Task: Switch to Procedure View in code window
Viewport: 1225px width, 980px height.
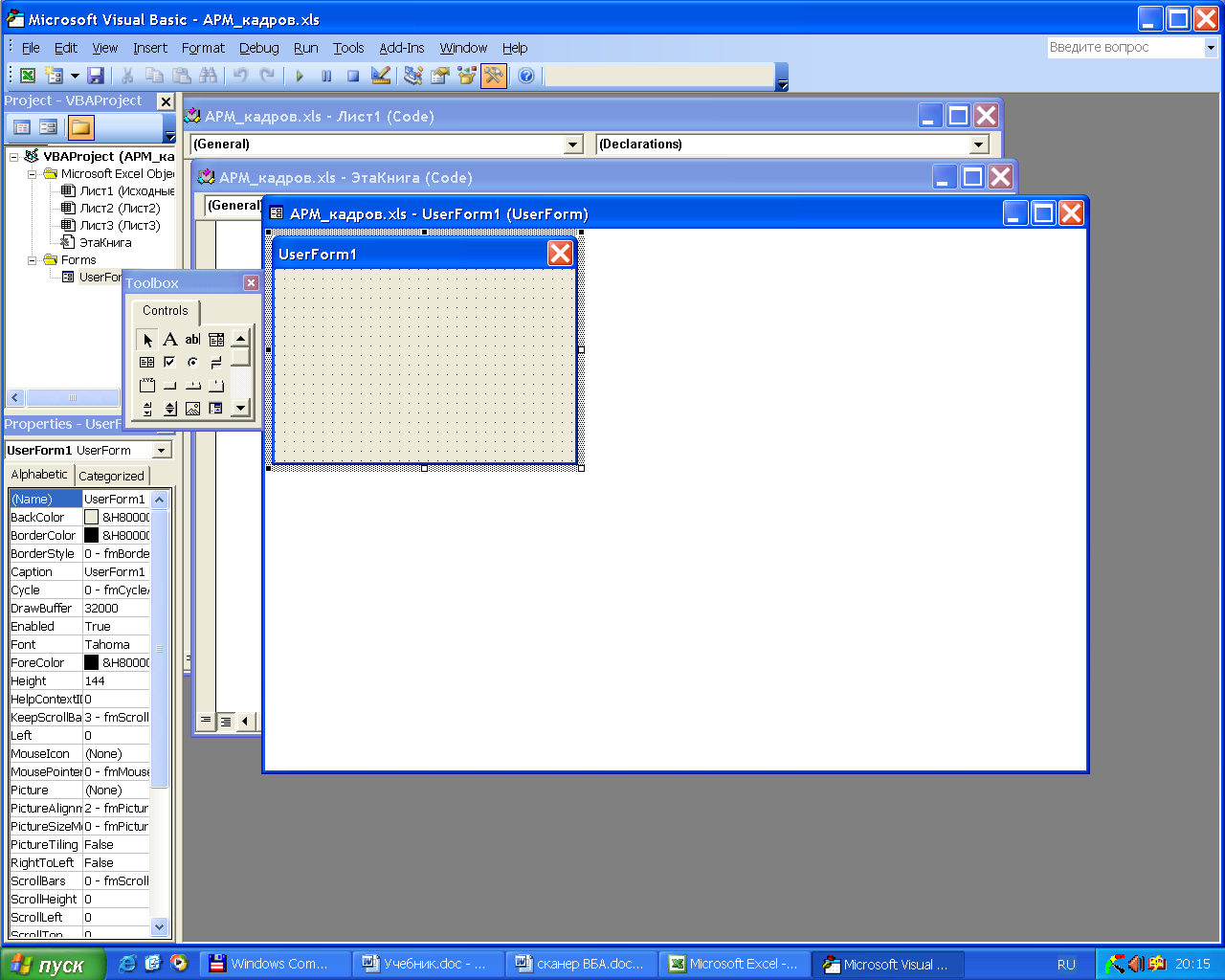Action: pyautogui.click(x=206, y=721)
